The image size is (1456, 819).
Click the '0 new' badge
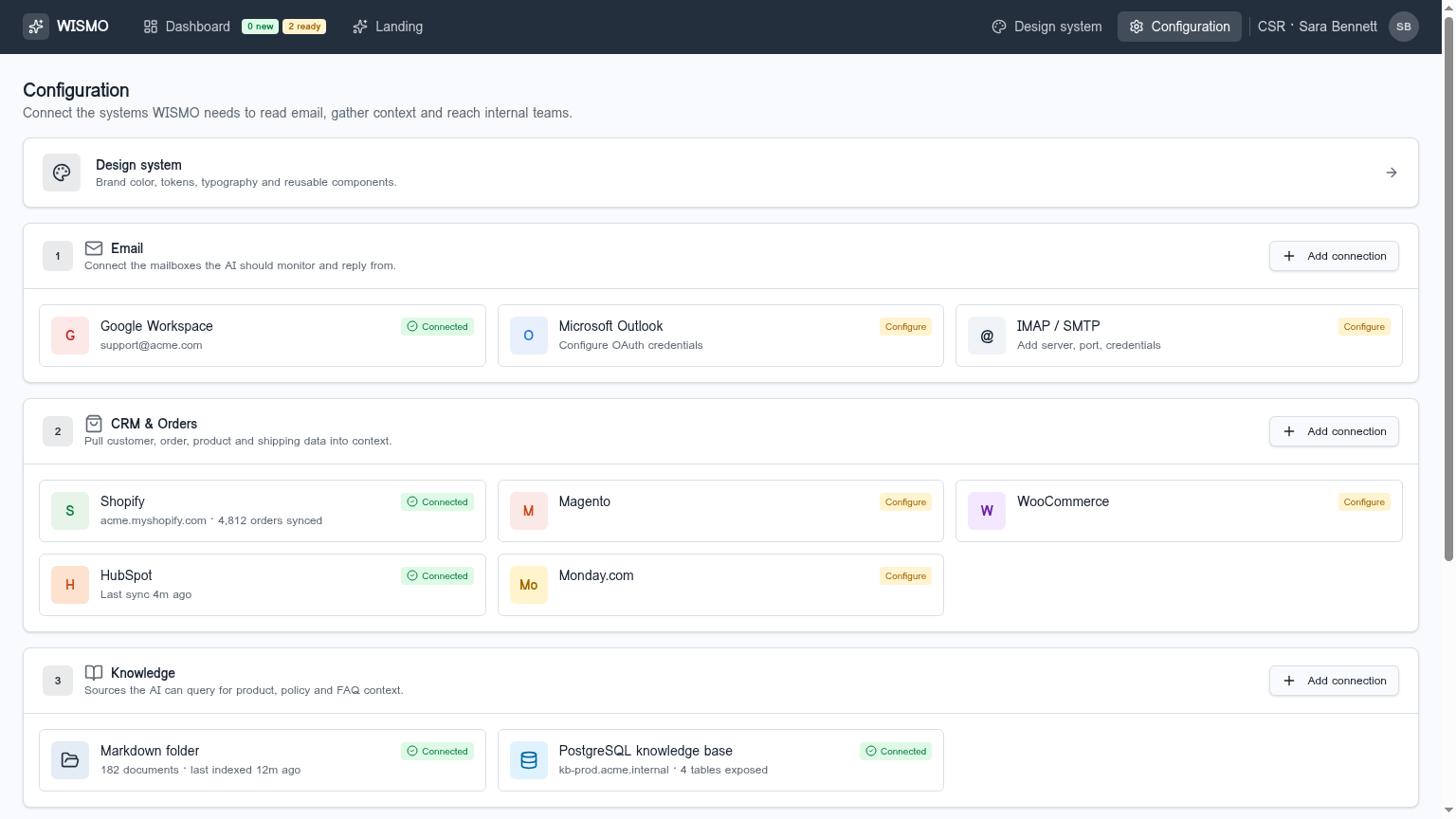click(x=260, y=27)
